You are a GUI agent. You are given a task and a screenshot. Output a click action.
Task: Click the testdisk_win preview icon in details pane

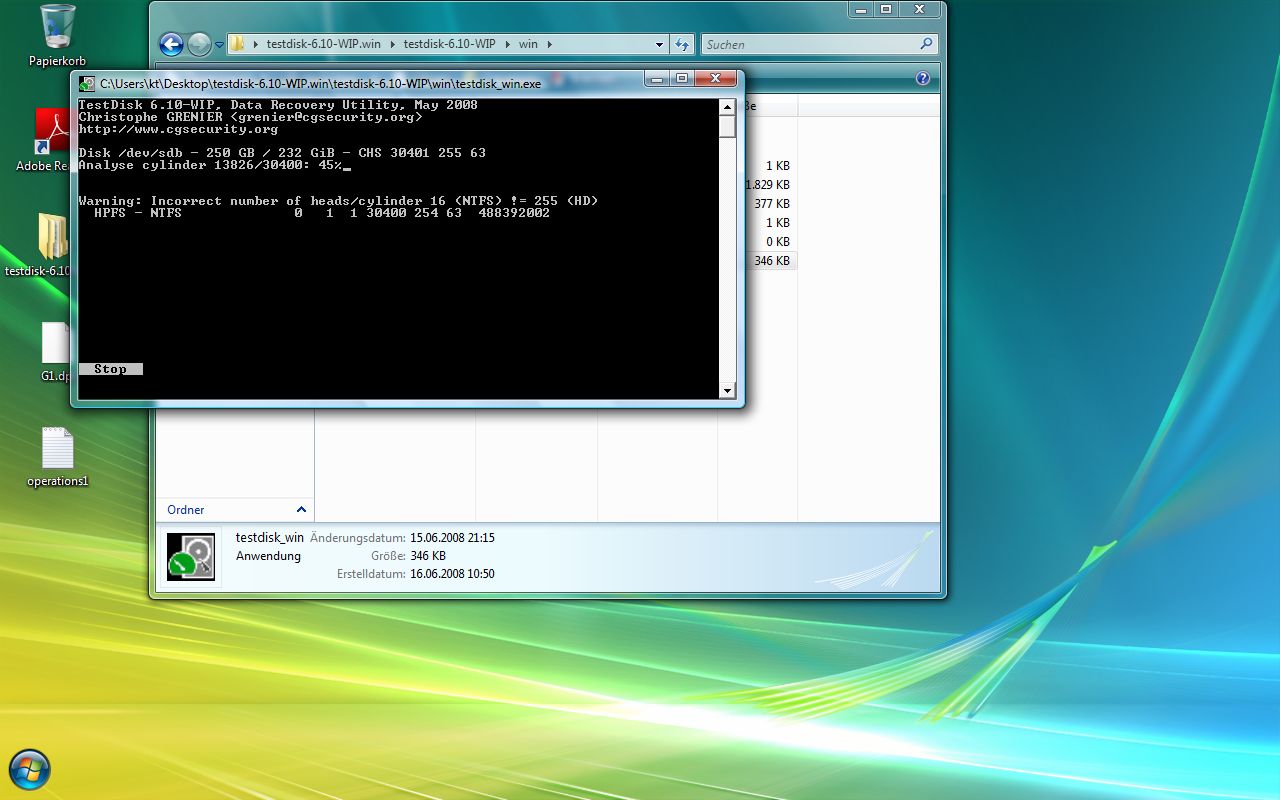(191, 557)
